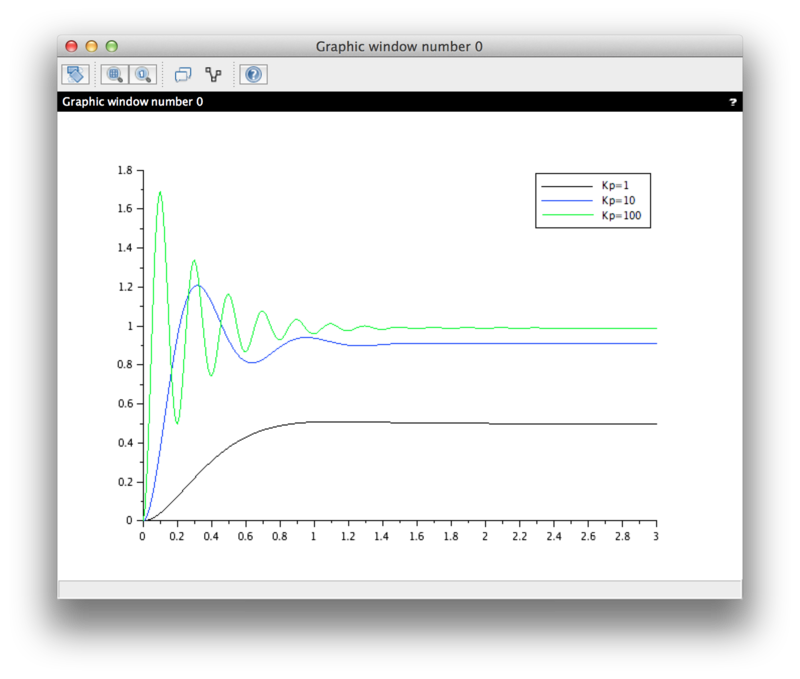
Task: Click the blue curve's overshoot peak
Action: 198,285
